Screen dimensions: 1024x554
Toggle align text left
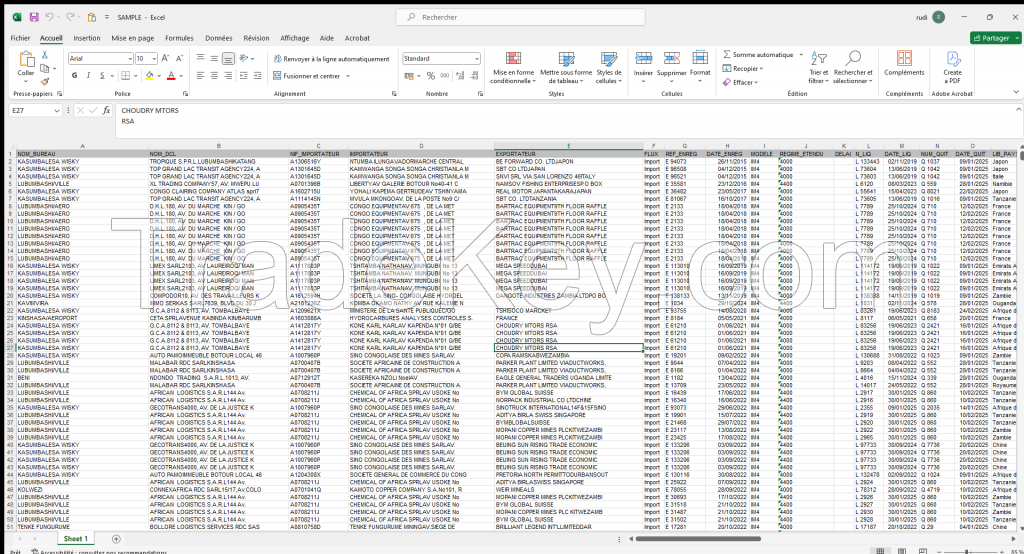tap(200, 76)
